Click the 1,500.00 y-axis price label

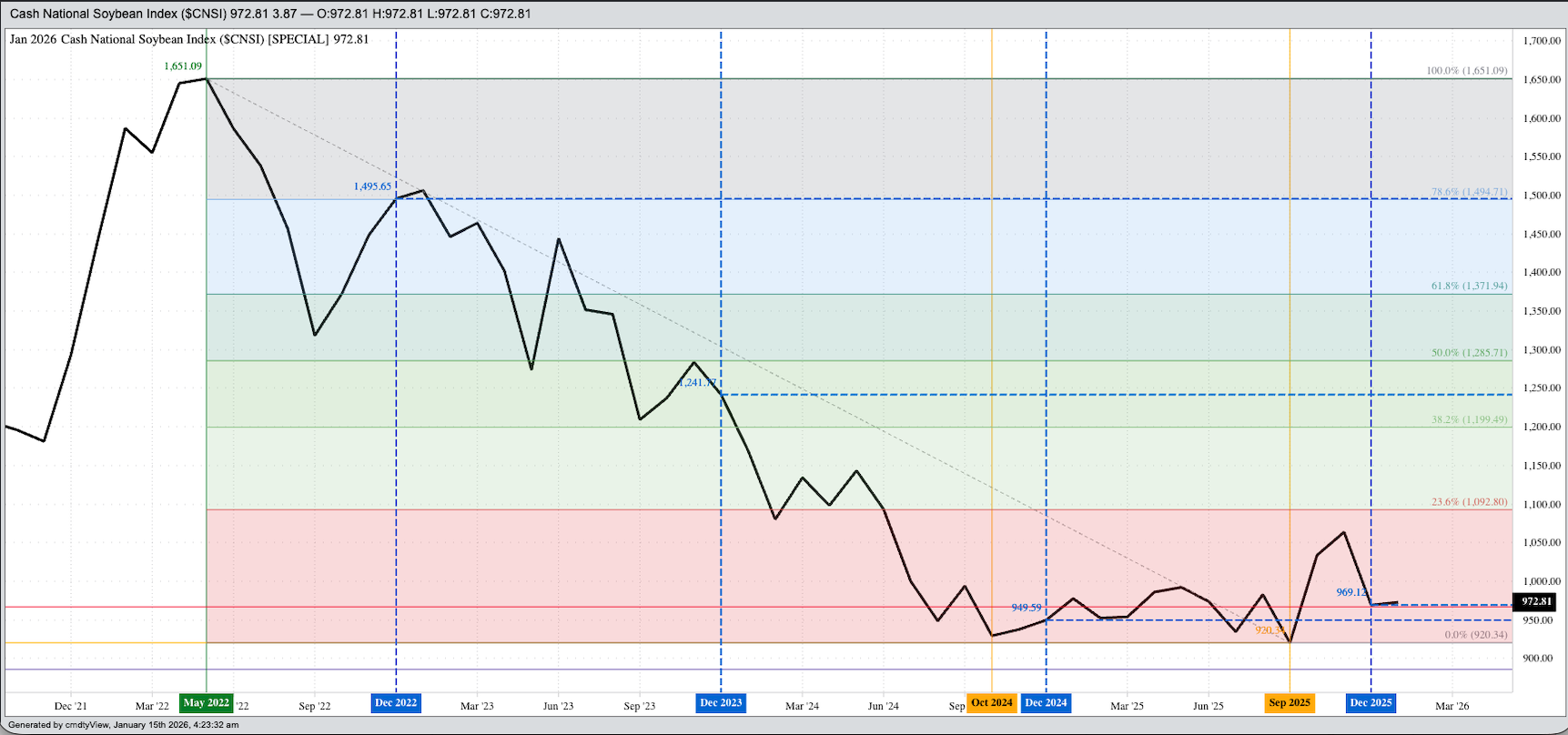(x=1541, y=196)
